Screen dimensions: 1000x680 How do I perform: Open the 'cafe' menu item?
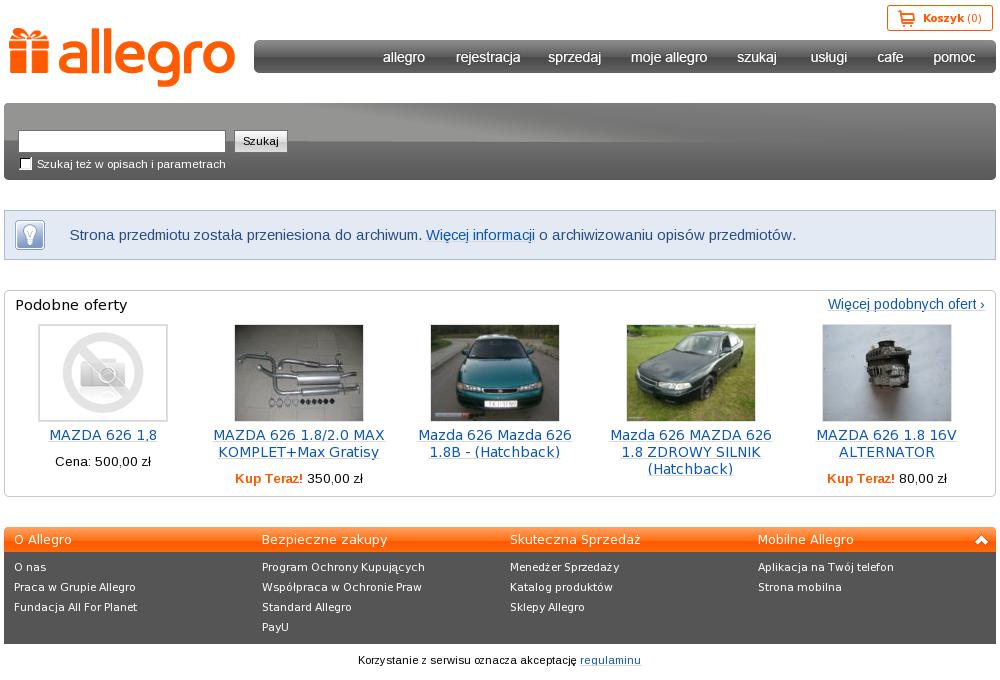click(890, 57)
